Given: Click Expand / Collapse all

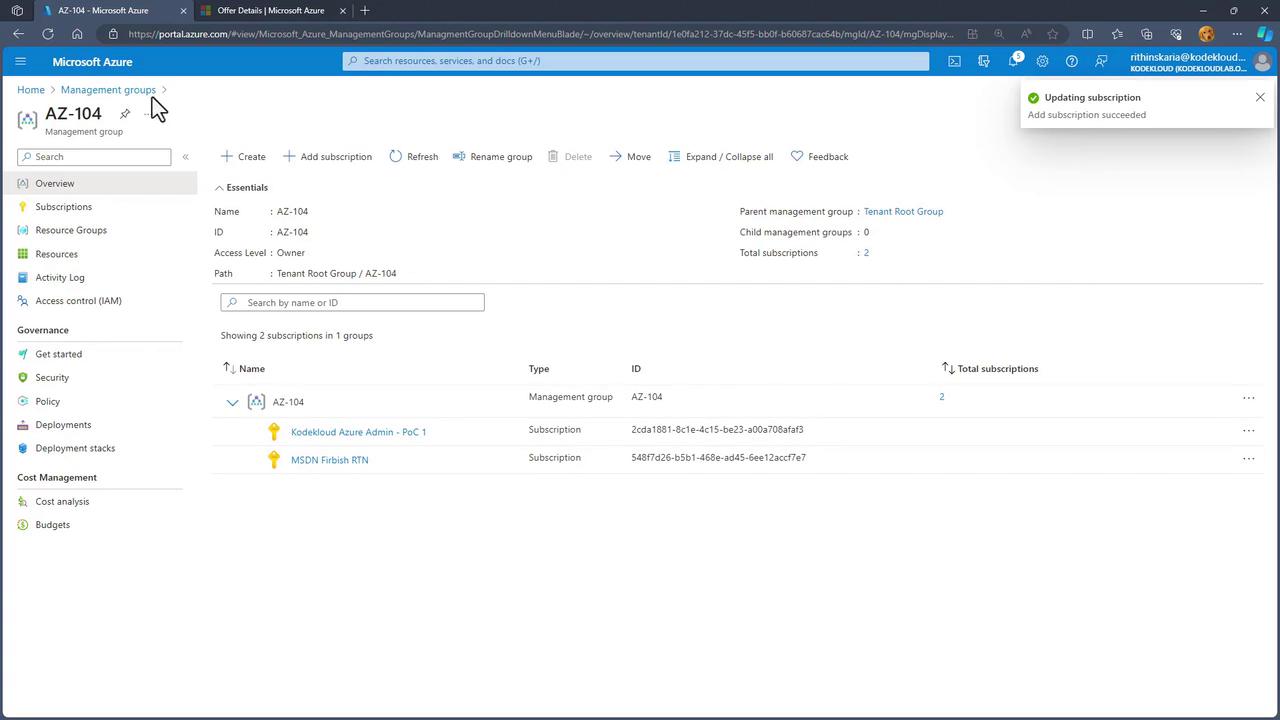Looking at the screenshot, I should pos(720,157).
